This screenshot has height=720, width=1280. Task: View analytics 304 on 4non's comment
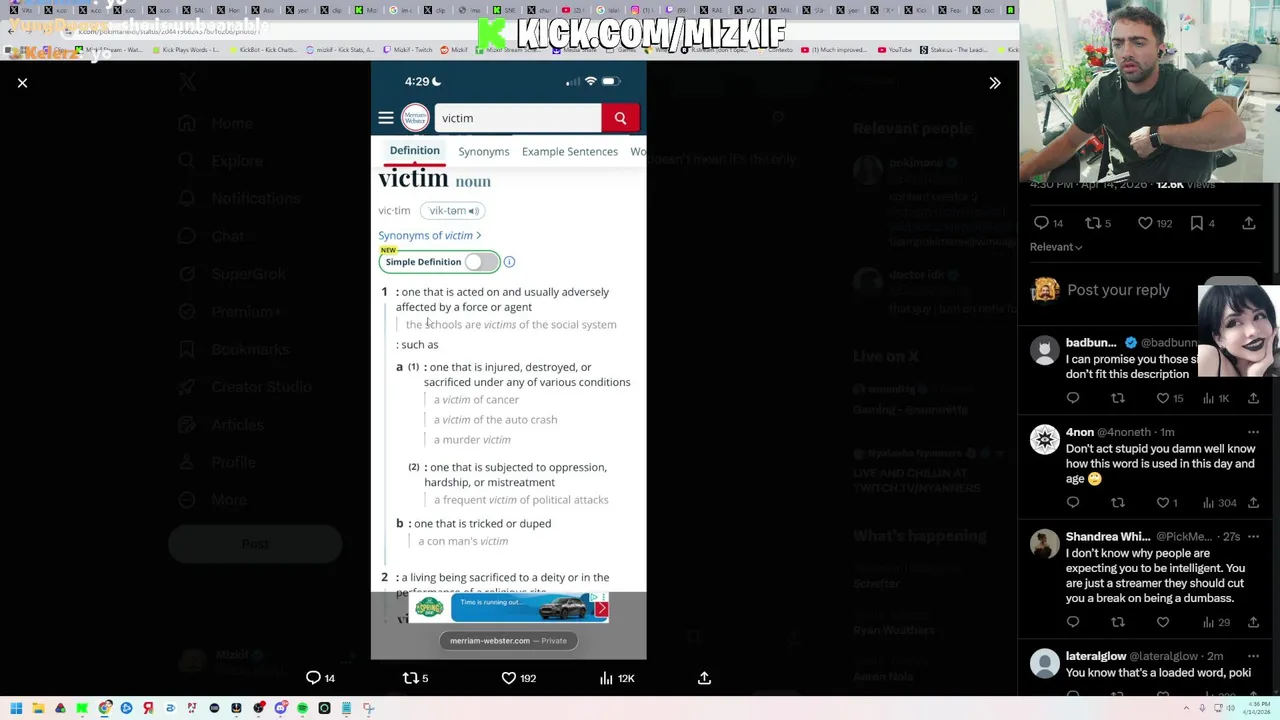1219,502
